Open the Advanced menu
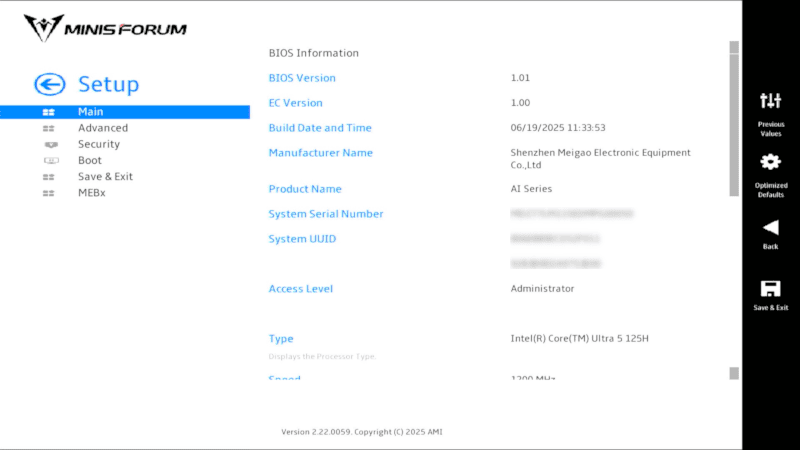The width and height of the screenshot is (800, 450). pos(103,128)
